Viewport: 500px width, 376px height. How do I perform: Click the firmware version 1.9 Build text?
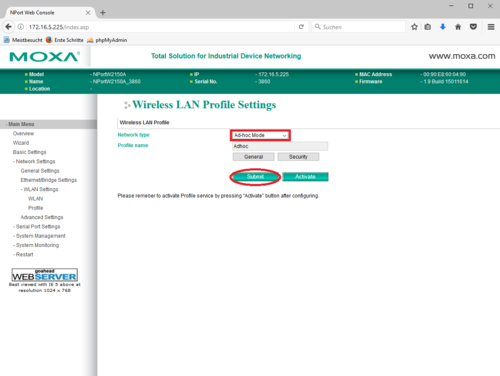pos(445,82)
